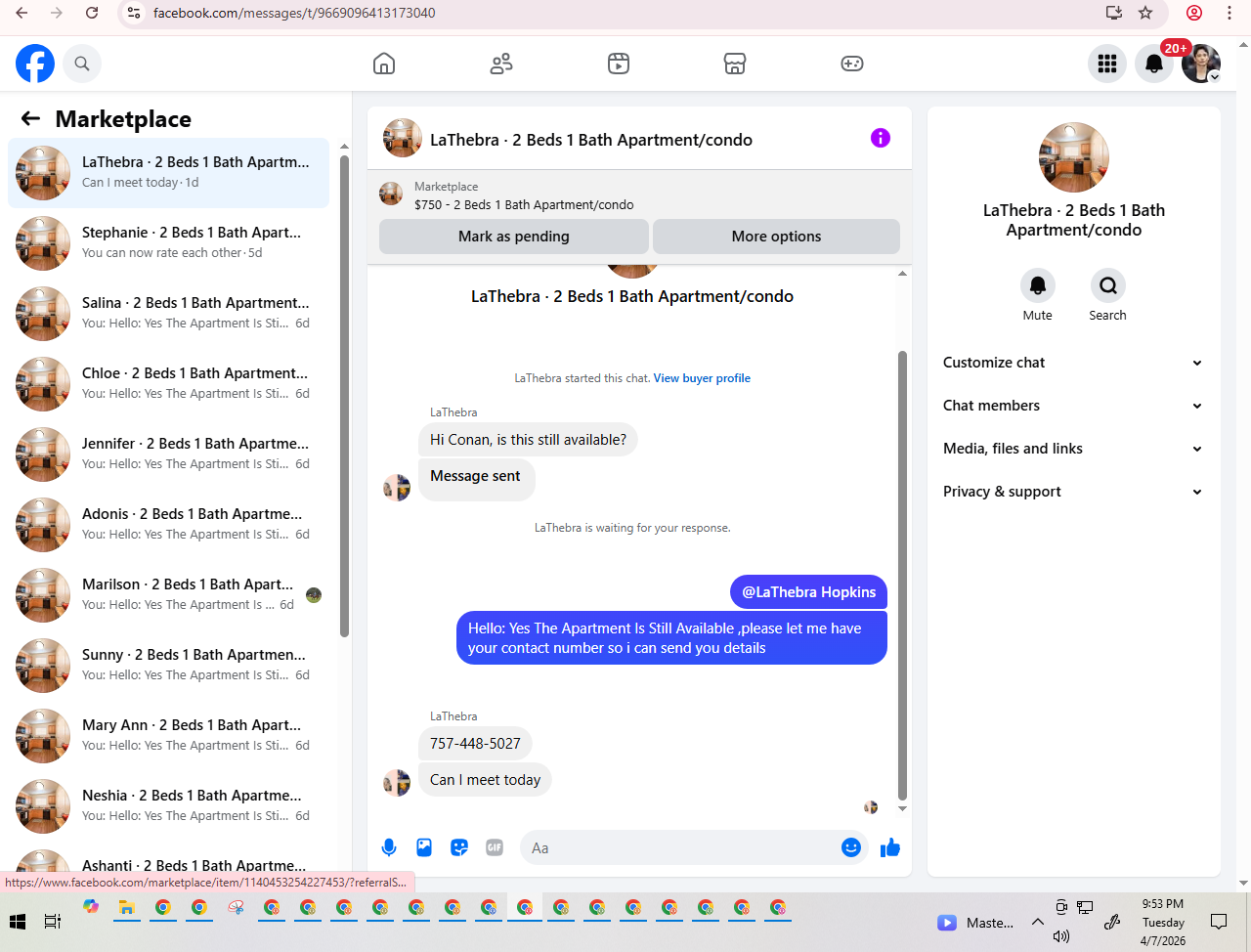Open Windows Task View
The width and height of the screenshot is (1251, 952).
[x=53, y=922]
